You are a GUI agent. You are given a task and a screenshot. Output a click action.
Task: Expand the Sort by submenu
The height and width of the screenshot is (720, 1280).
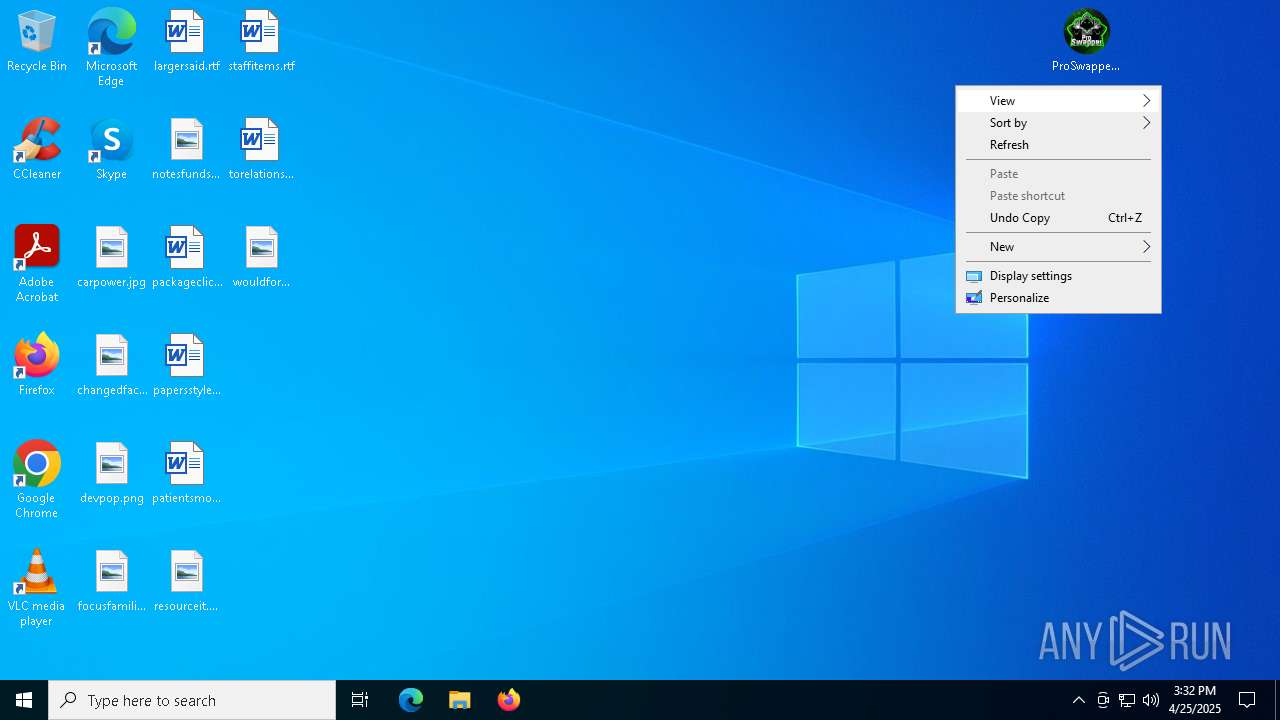1058,123
